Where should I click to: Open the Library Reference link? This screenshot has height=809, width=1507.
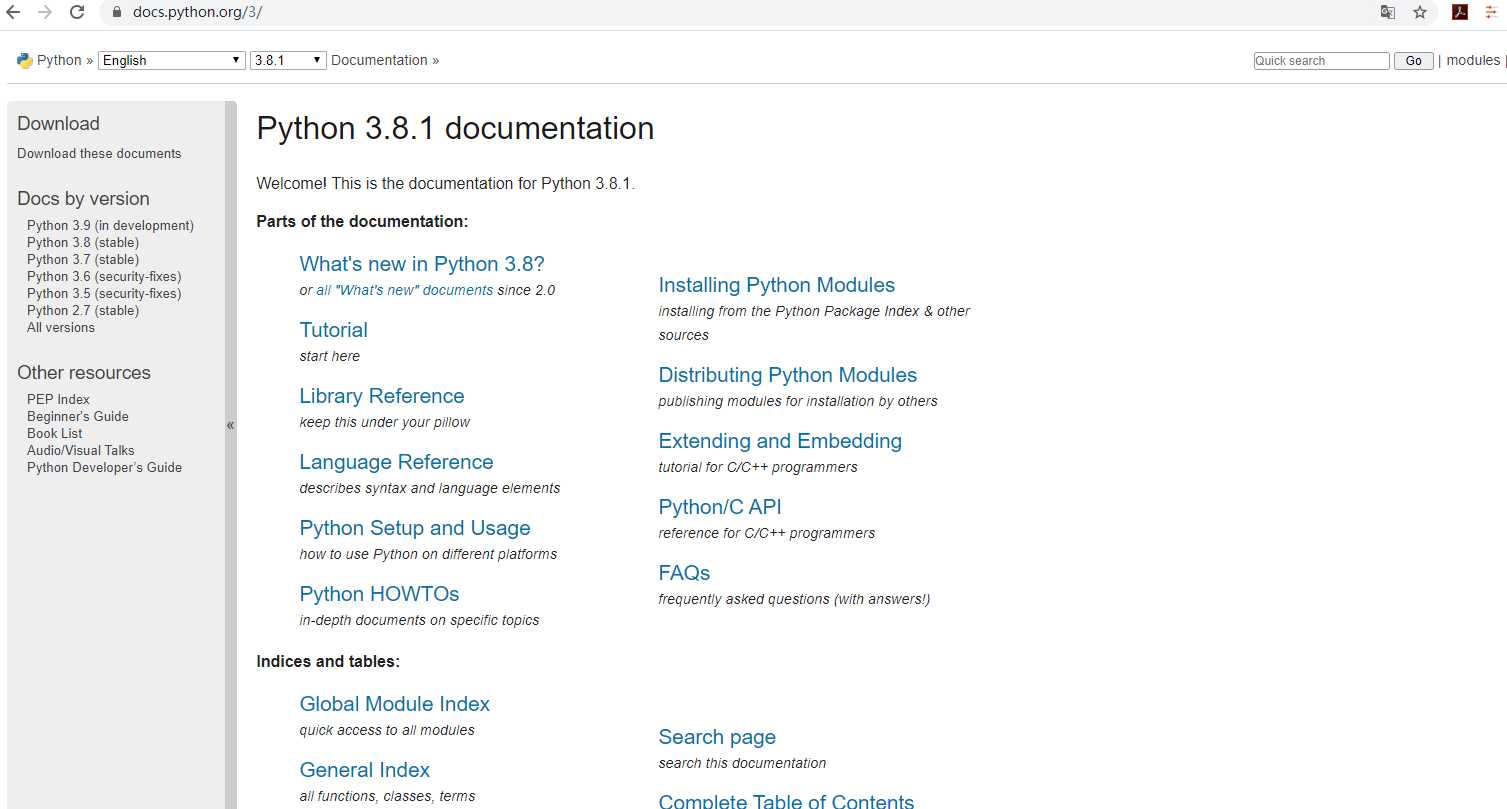[382, 396]
